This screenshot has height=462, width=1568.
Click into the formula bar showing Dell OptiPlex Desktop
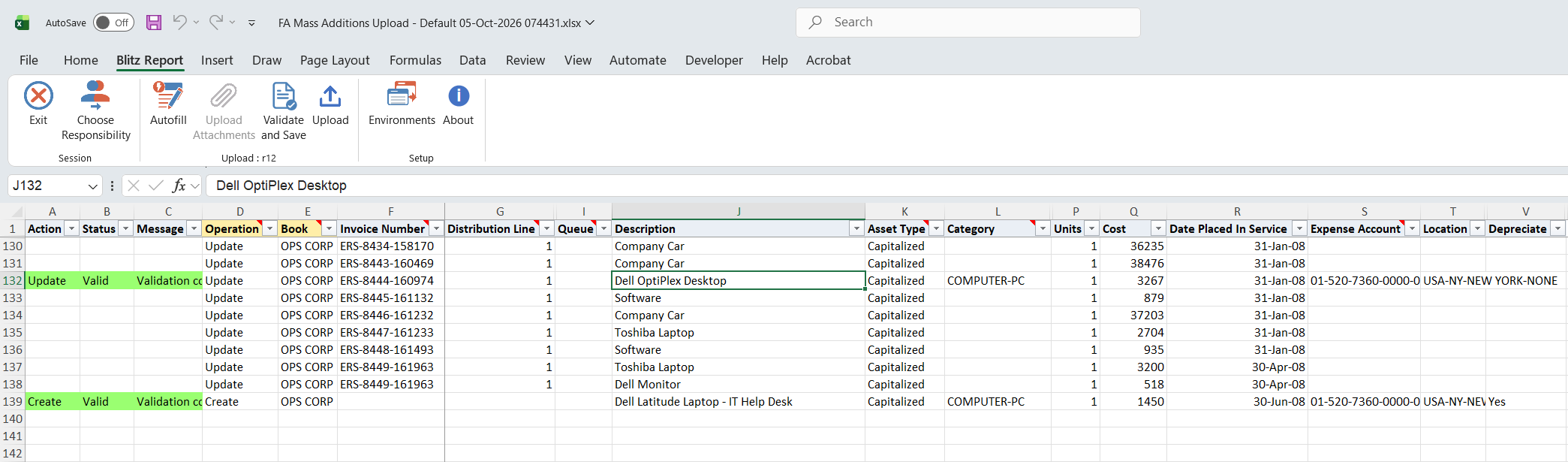coord(886,186)
